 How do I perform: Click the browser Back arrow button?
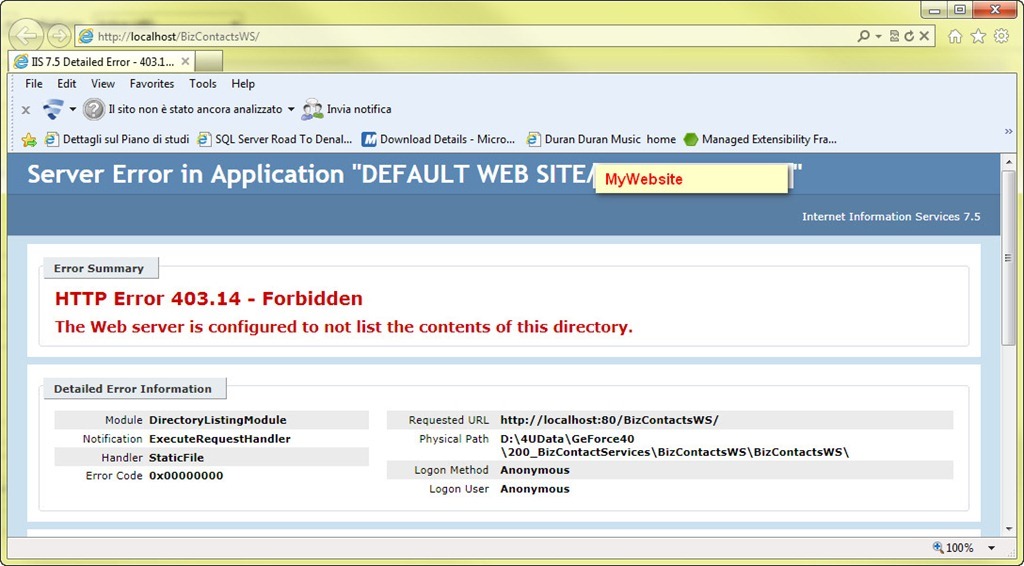tap(26, 36)
